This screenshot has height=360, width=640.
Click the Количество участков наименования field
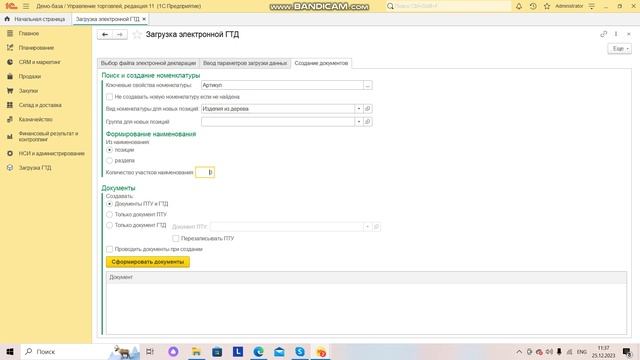[x=205, y=172]
